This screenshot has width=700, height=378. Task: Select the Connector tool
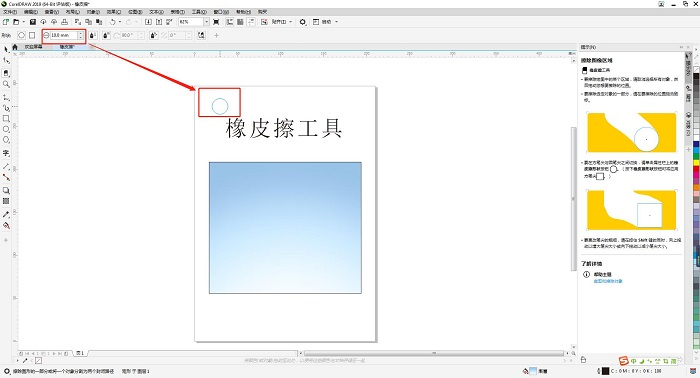(6, 177)
